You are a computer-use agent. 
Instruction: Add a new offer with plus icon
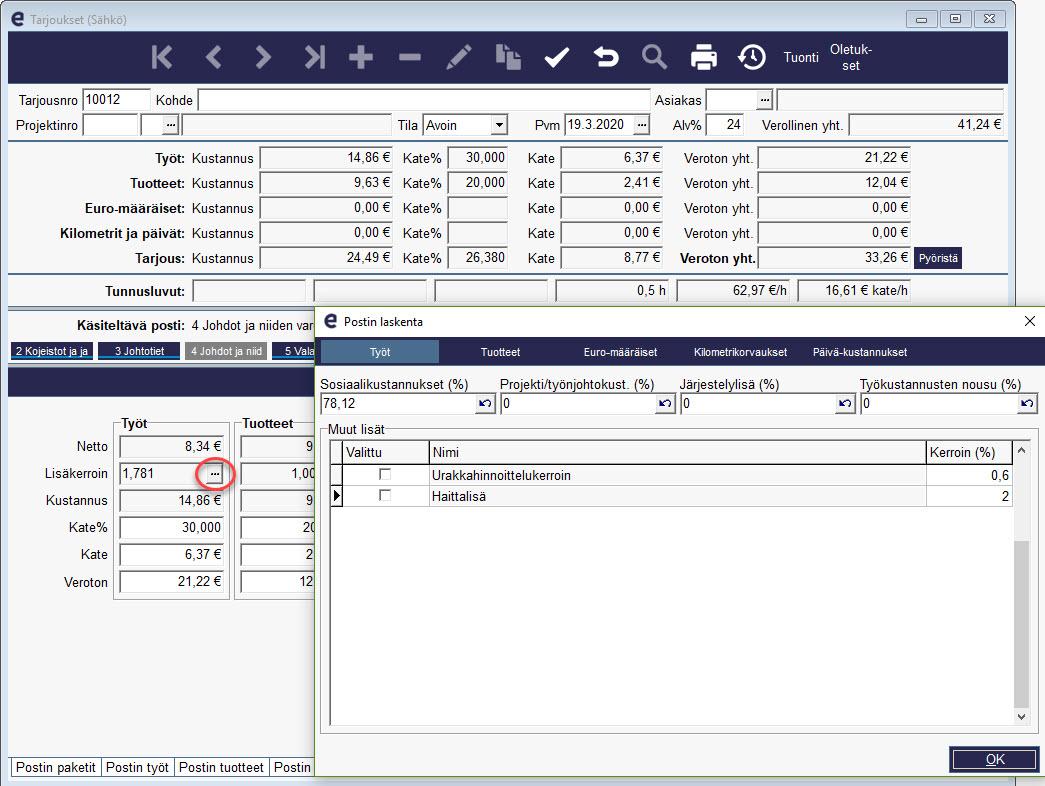[x=361, y=57]
